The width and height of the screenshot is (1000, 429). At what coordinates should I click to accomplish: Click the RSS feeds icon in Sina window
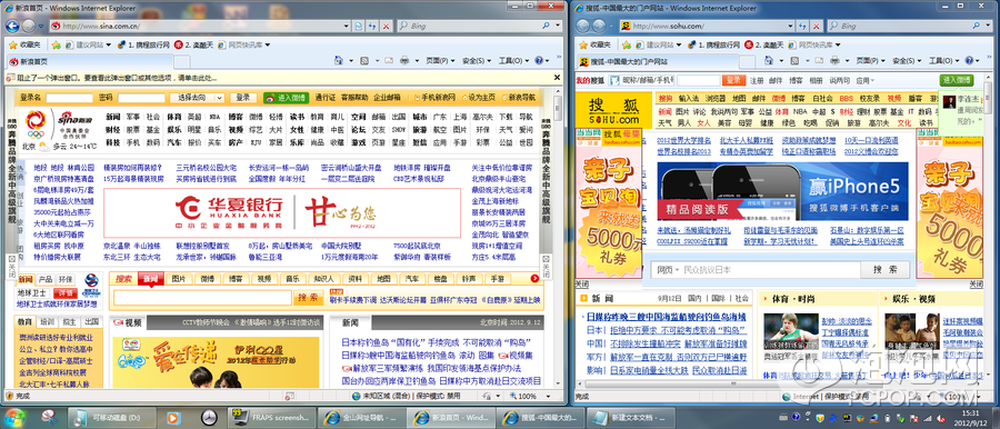point(367,61)
